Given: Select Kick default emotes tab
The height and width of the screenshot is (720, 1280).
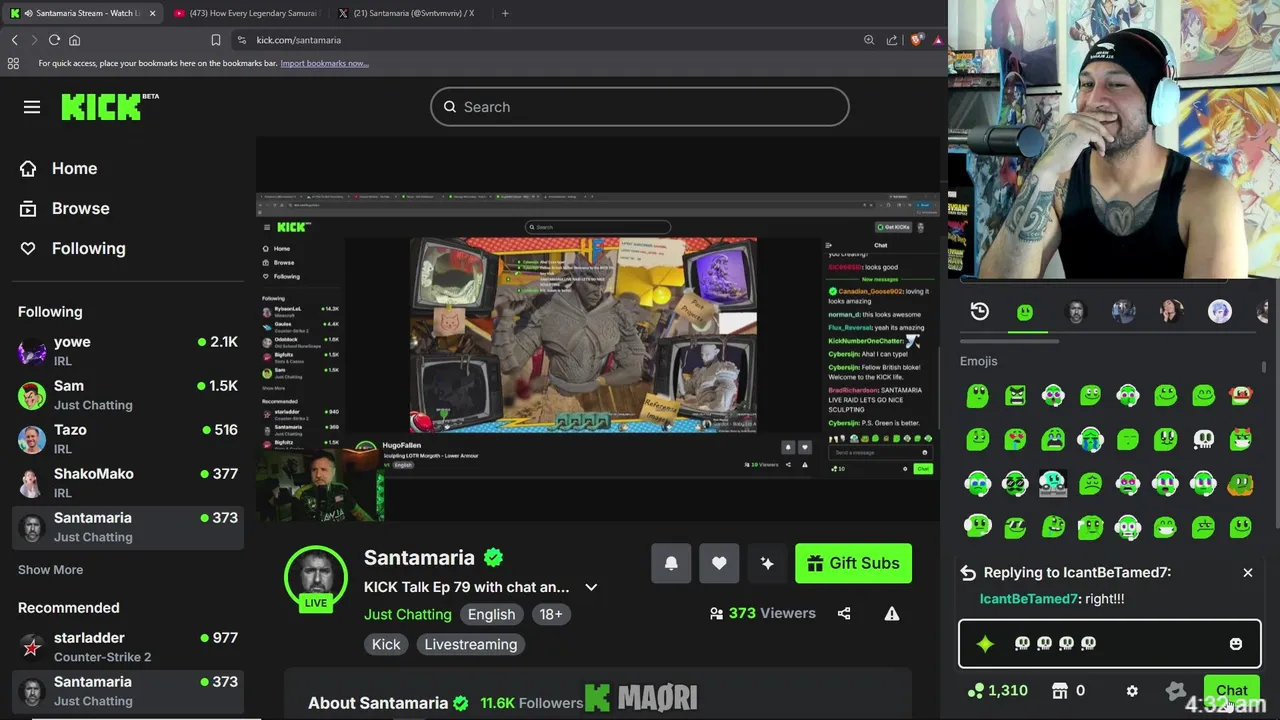Looking at the screenshot, I should (x=1025, y=312).
